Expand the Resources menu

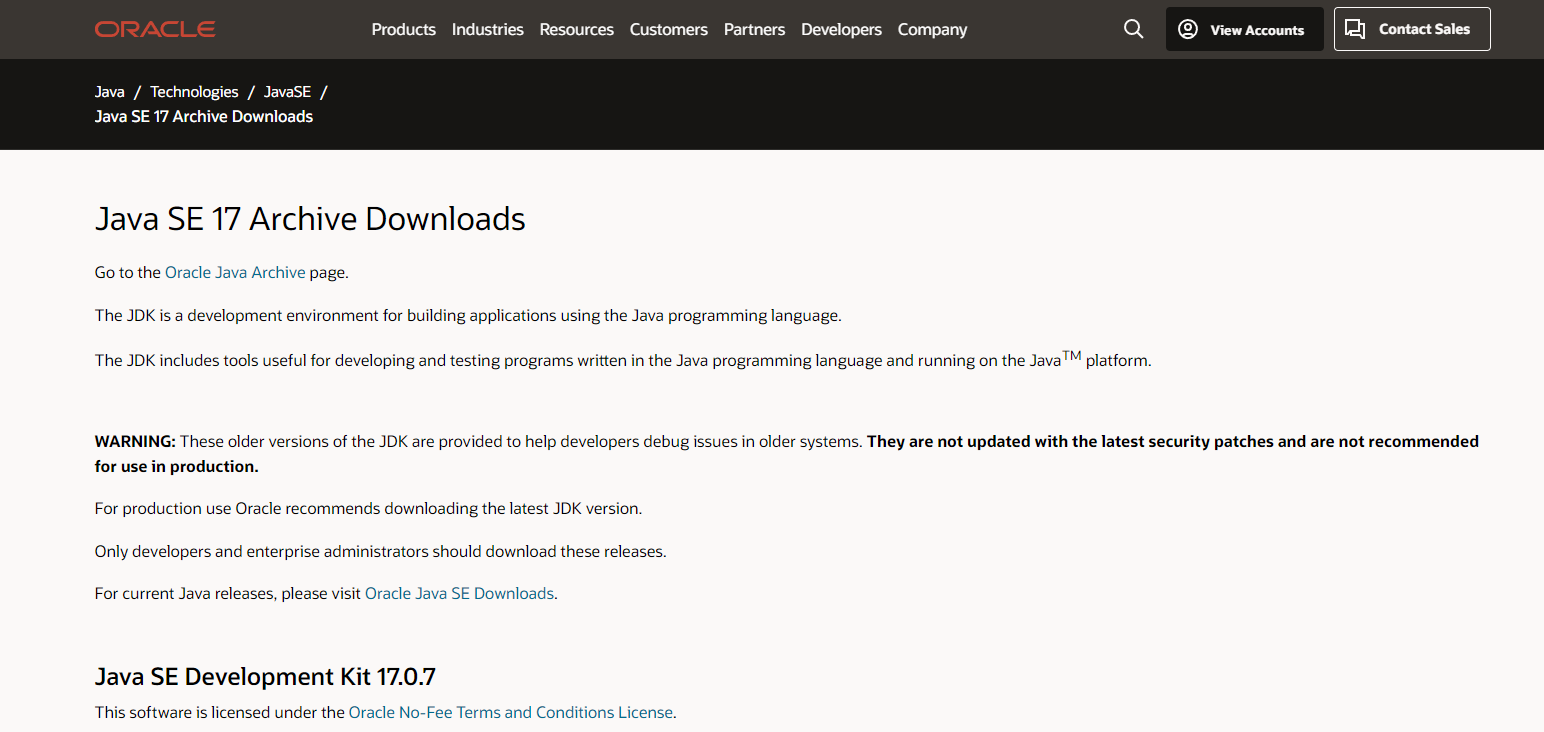click(576, 30)
